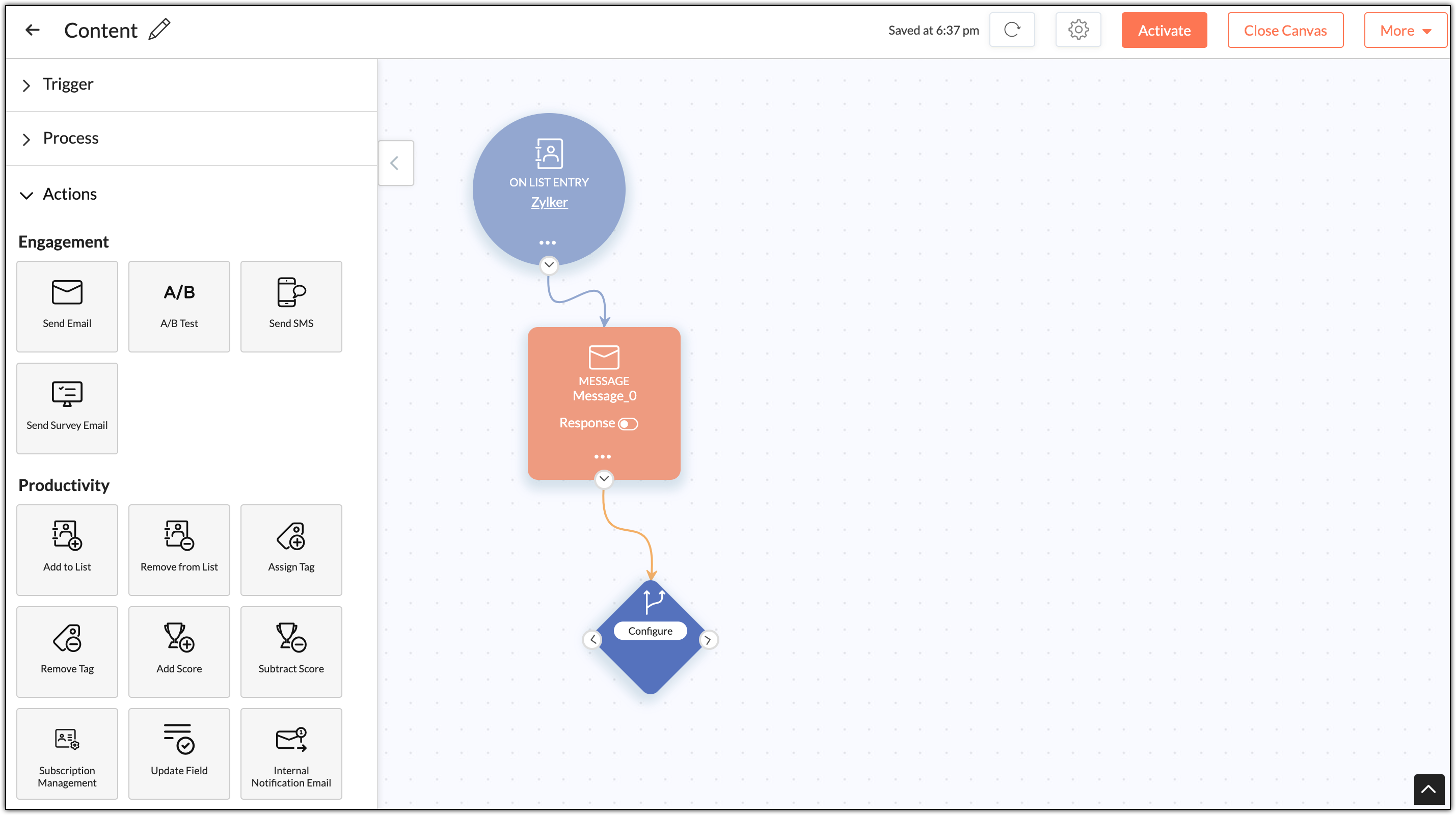Click the left arrow on the diamond node
Image resolution: width=1456 pixels, height=815 pixels.
[x=593, y=639]
